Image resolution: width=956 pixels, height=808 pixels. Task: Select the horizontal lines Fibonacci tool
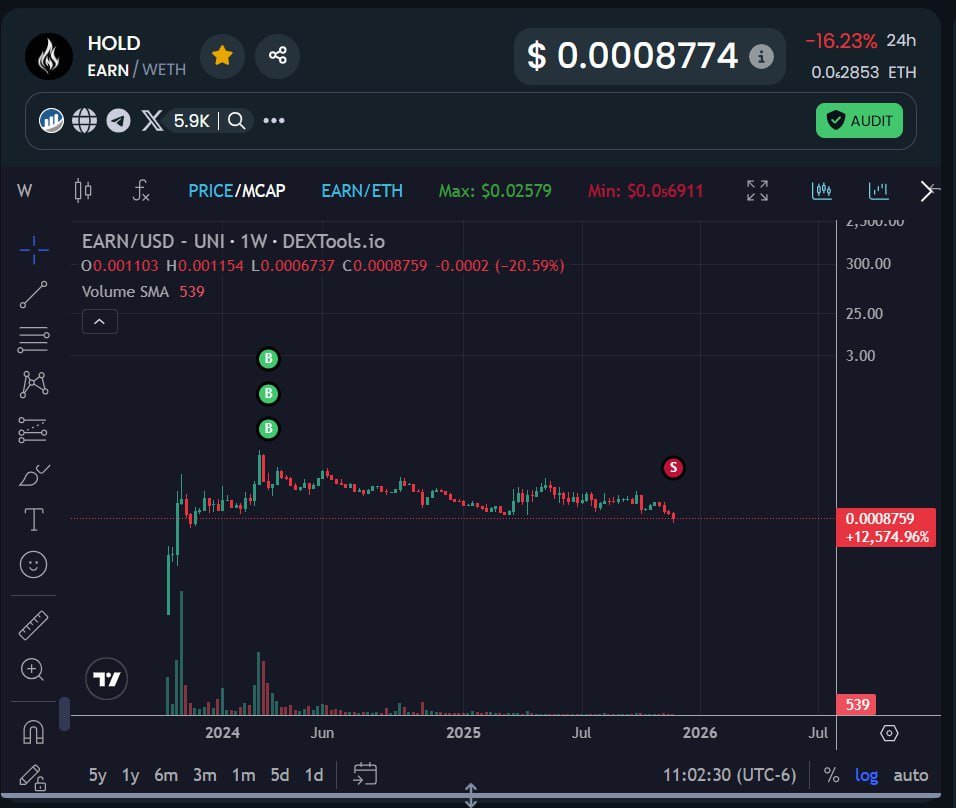[34, 340]
